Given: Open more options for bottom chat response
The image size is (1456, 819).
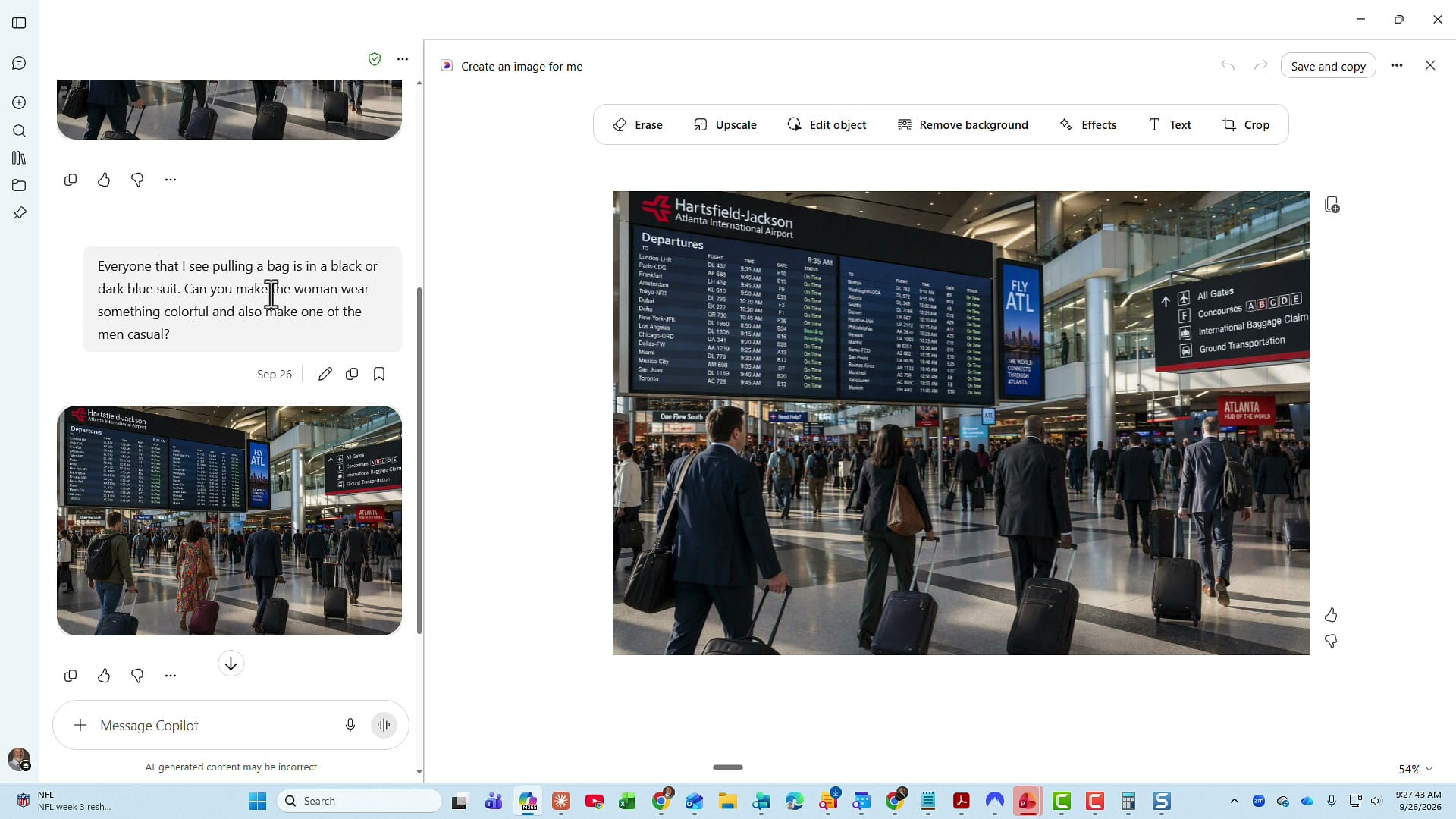Looking at the screenshot, I should click(171, 676).
